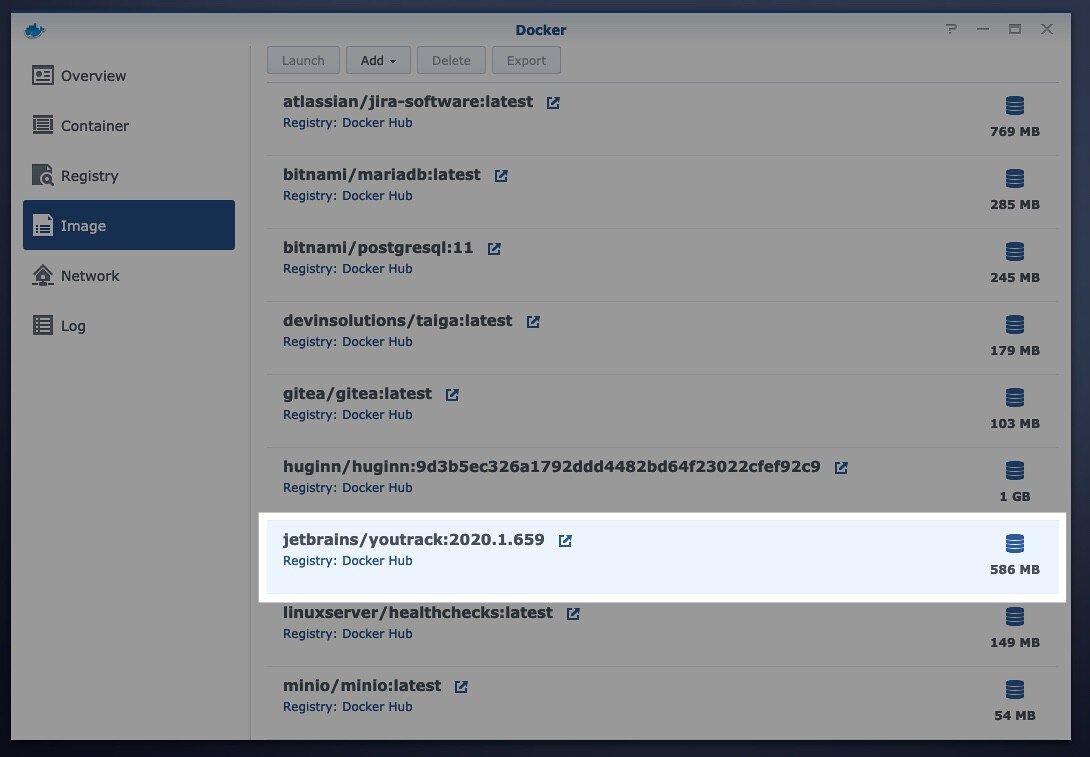Open the help question mark button
The width and height of the screenshot is (1090, 757).
tap(951, 29)
